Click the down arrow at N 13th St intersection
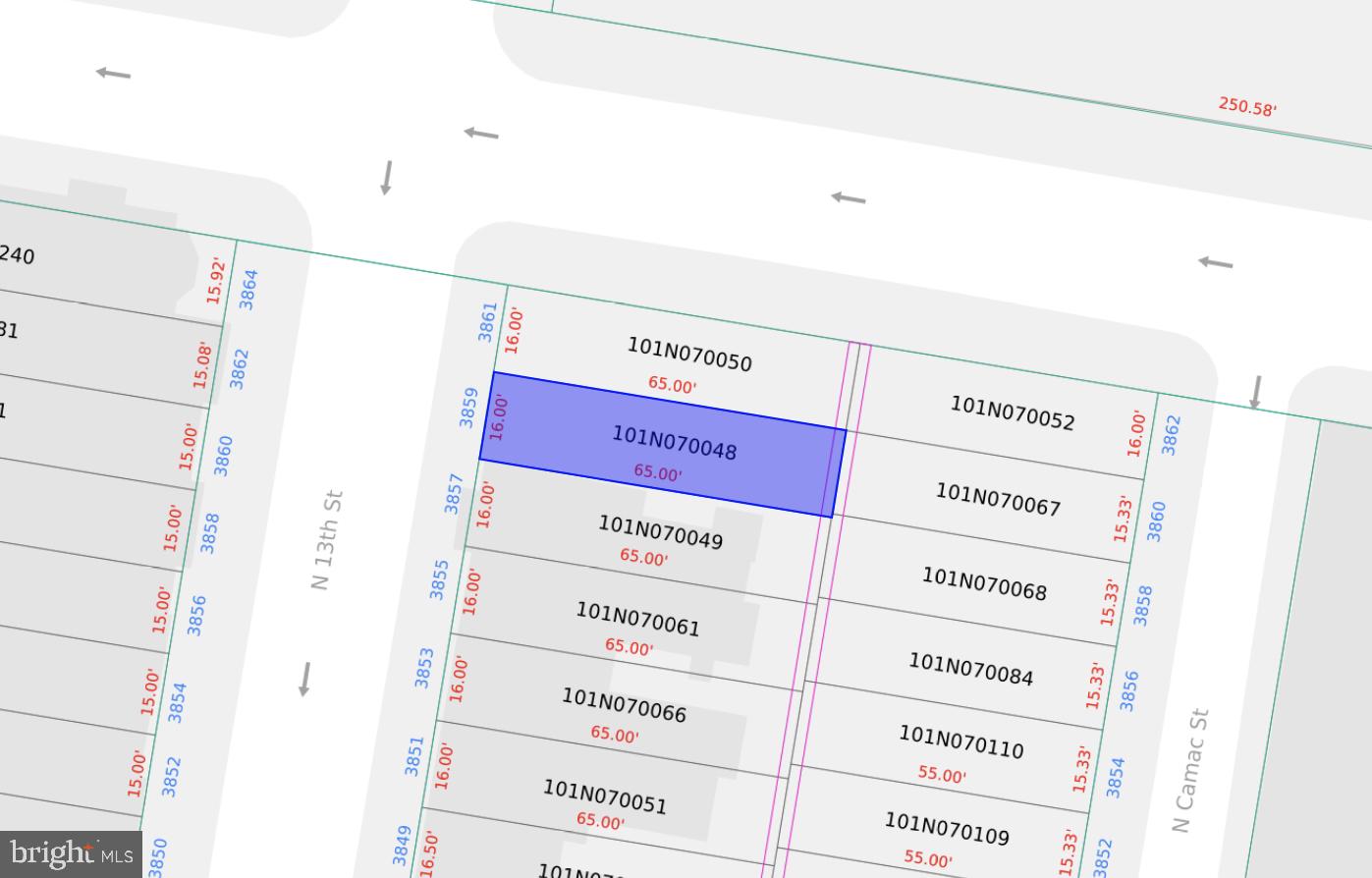Viewport: 1372px width, 878px height. click(x=387, y=177)
